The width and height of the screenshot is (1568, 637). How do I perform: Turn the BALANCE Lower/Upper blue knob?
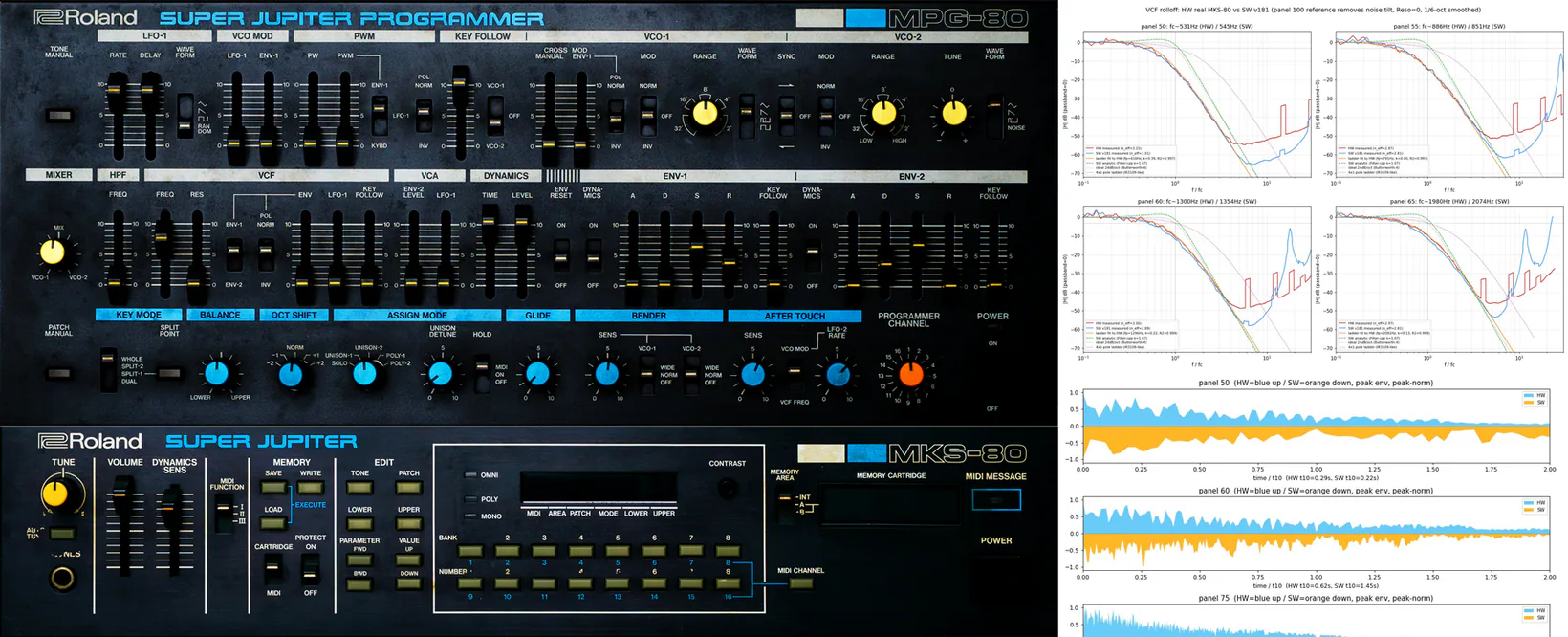217,374
